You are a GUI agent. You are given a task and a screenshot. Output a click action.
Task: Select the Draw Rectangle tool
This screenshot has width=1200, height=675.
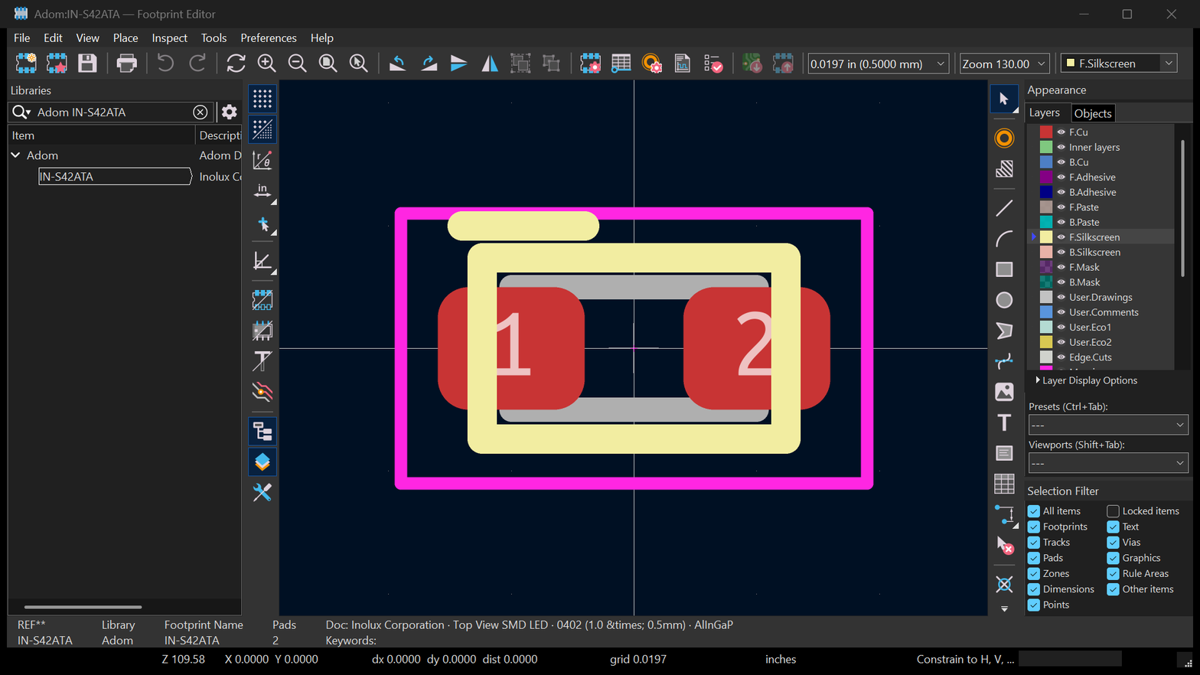[1004, 269]
